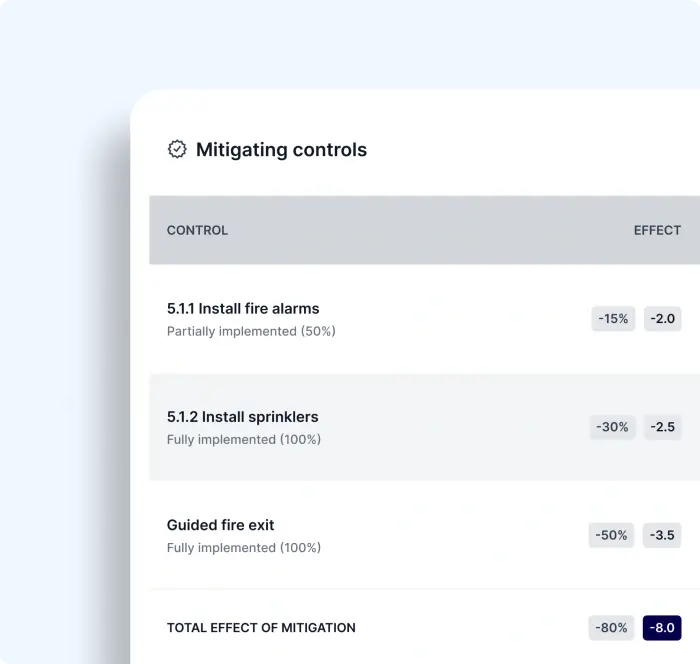700x664 pixels.
Task: Open the 5.1.2 Install sprinklers control
Action: (x=242, y=417)
